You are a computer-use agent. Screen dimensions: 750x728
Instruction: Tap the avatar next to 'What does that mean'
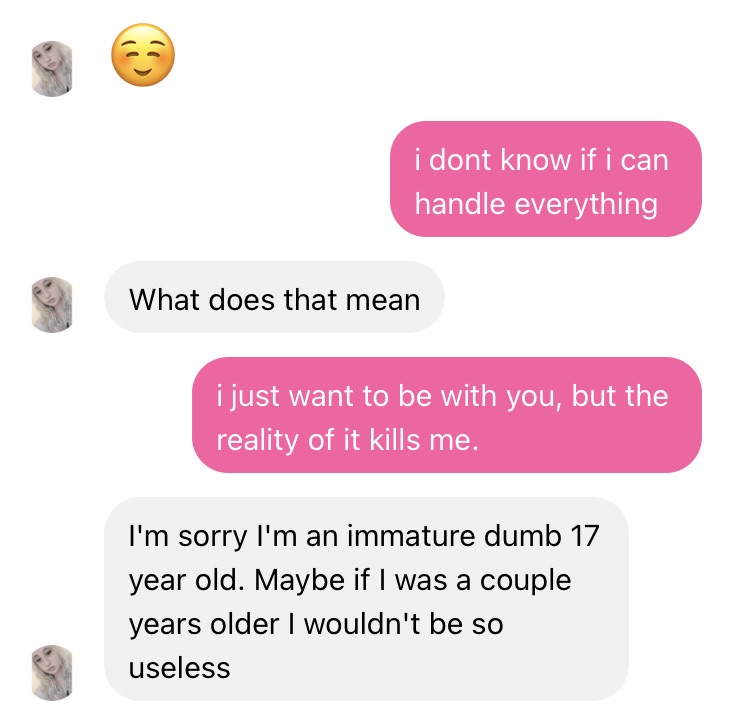[x=52, y=305]
